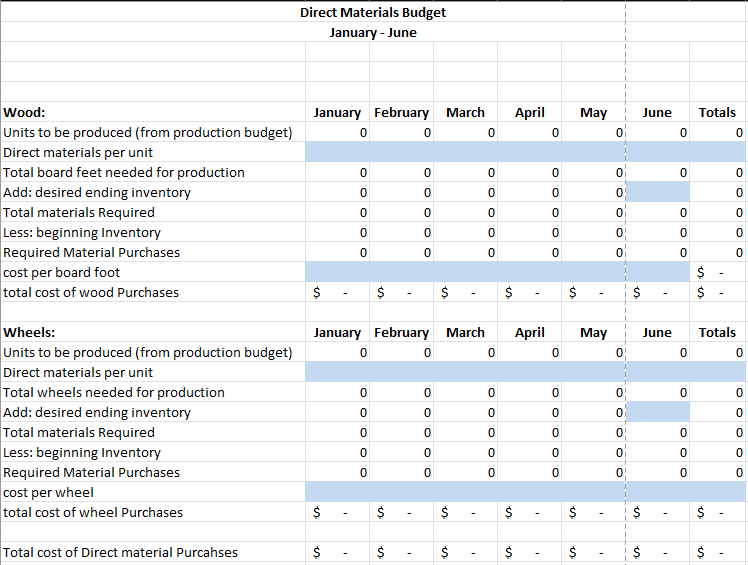Image resolution: width=748 pixels, height=565 pixels.
Task: Click blue Wood Direct materials per unit January cell
Action: [337, 153]
